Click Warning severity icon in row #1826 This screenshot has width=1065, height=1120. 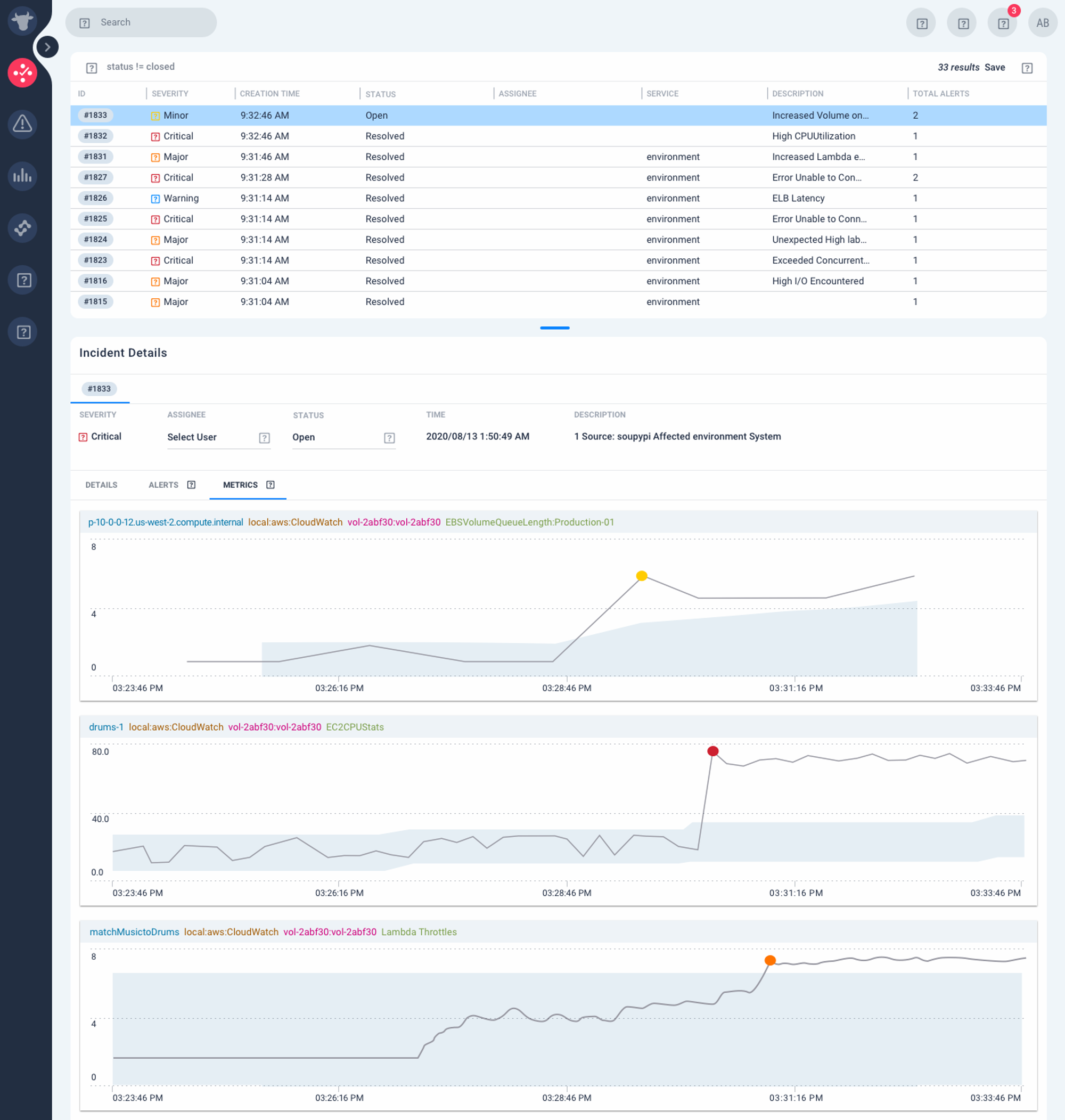coord(155,199)
